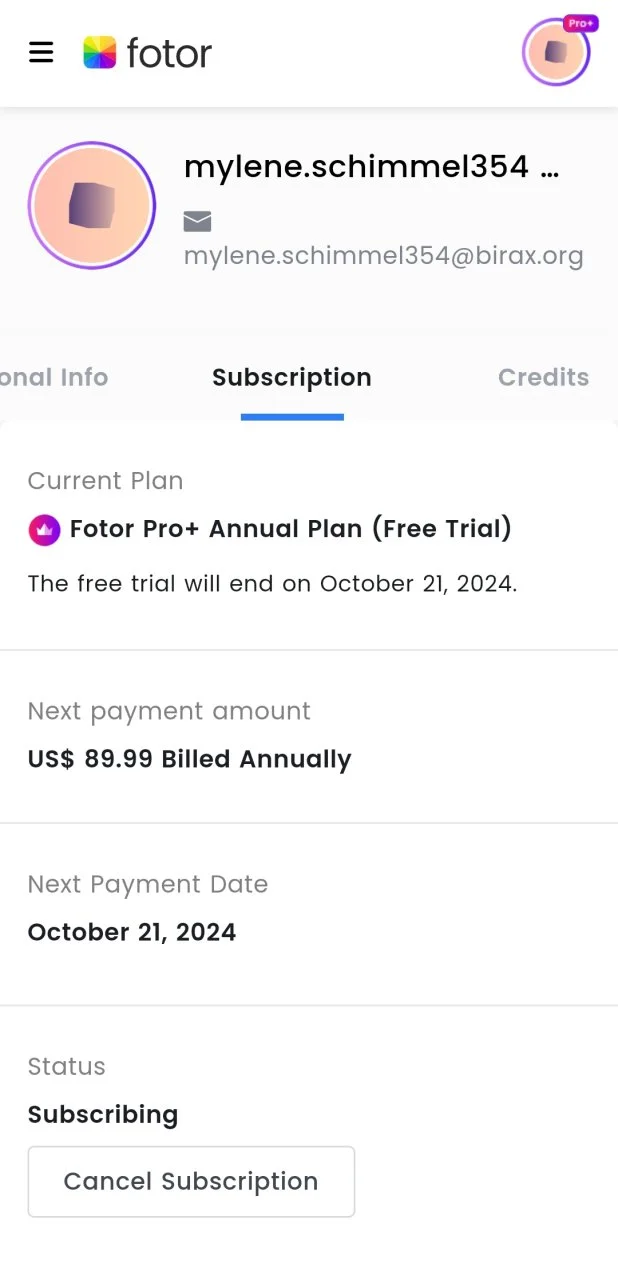Click the fotor wordmark text

point(169,53)
